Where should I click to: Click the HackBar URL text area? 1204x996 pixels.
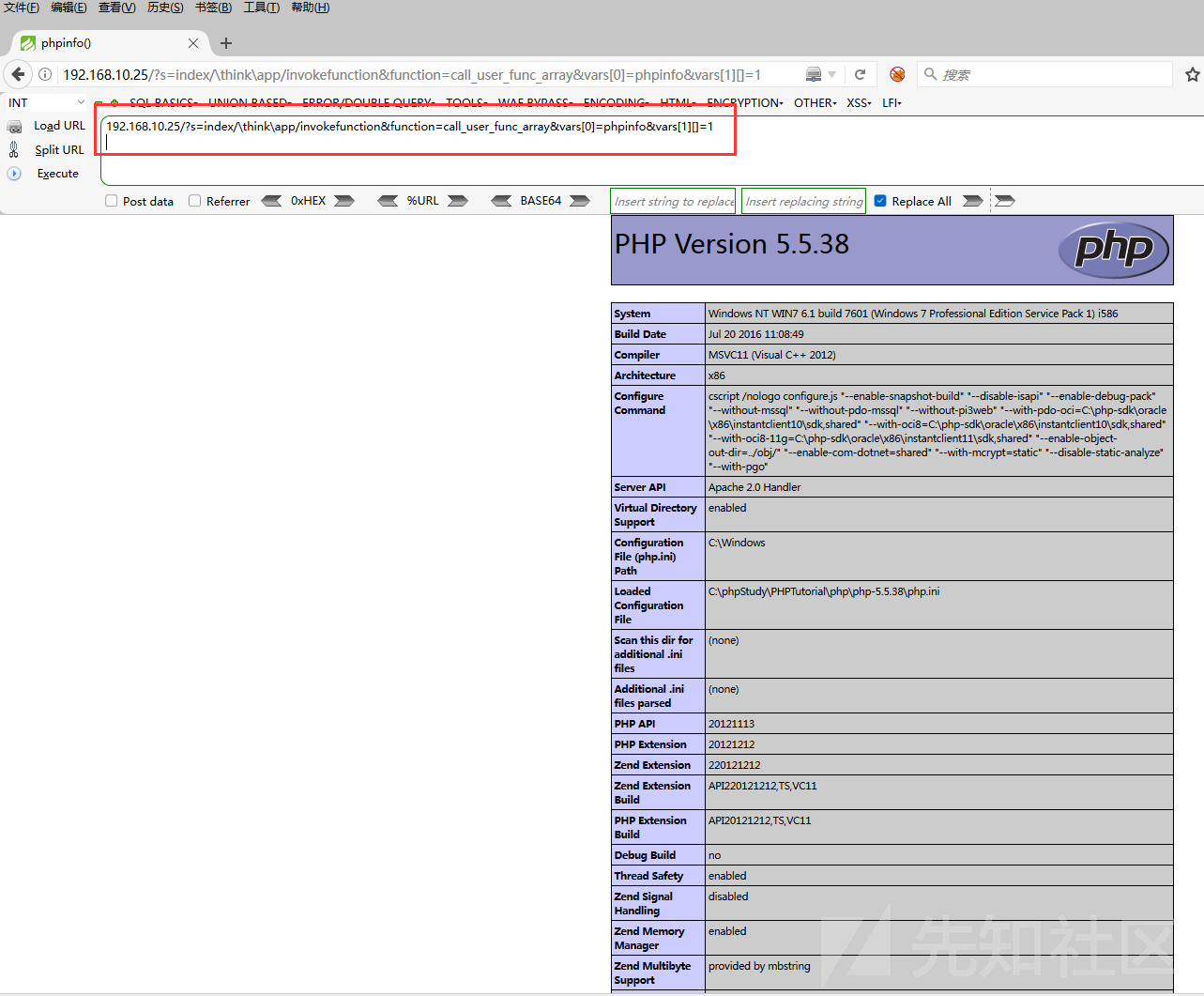651,150
